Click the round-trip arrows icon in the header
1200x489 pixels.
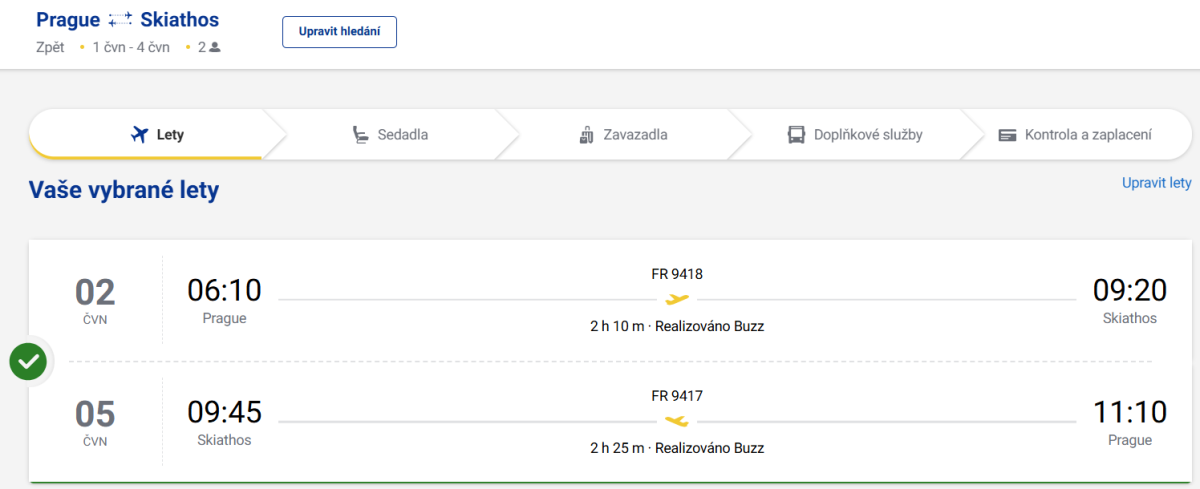tap(120, 21)
